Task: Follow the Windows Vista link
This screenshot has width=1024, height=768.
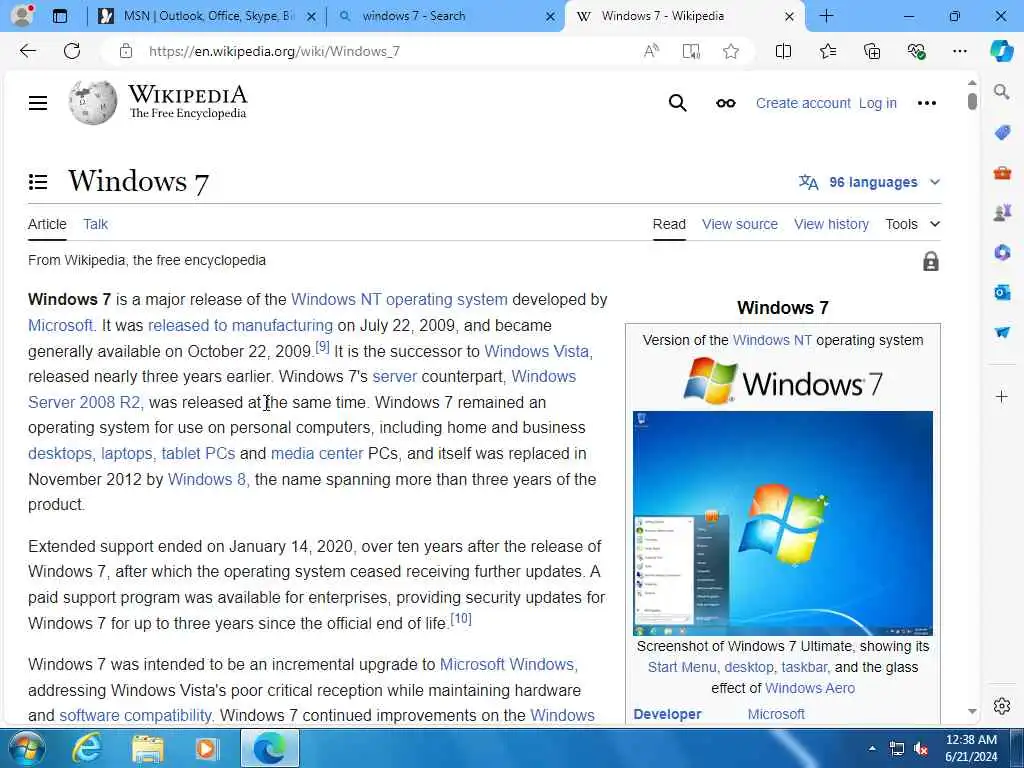Action: [538, 351]
